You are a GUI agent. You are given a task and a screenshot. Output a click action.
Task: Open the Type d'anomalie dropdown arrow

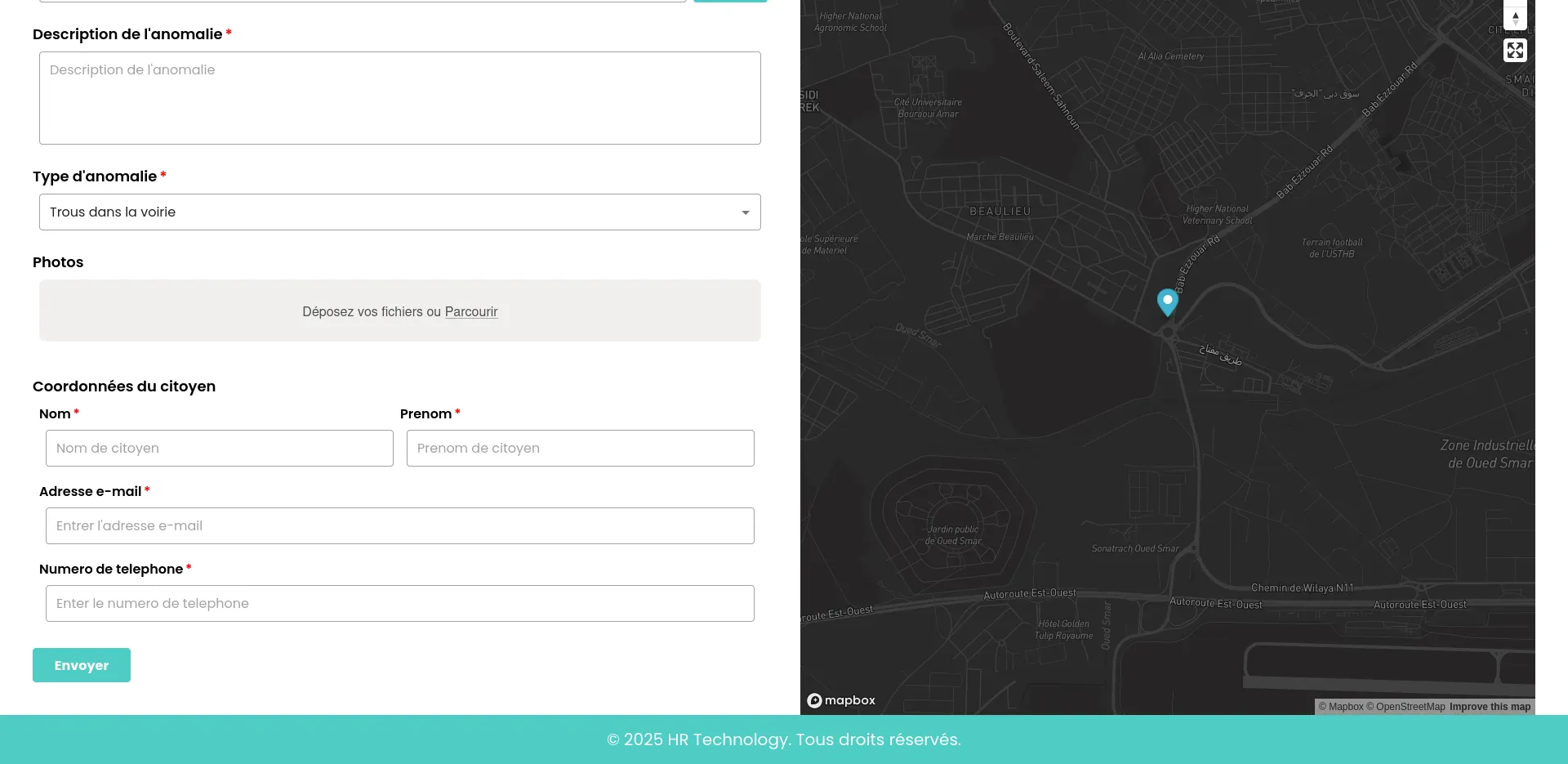[x=745, y=212]
